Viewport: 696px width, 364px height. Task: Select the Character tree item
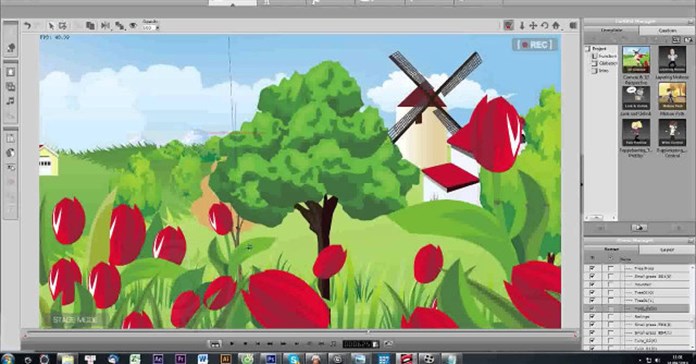click(607, 63)
